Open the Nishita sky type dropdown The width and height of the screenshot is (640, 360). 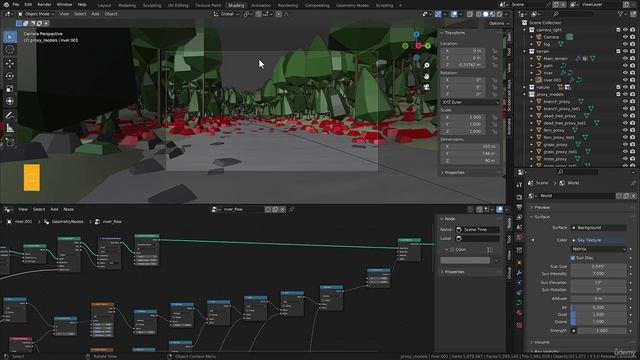click(598, 249)
